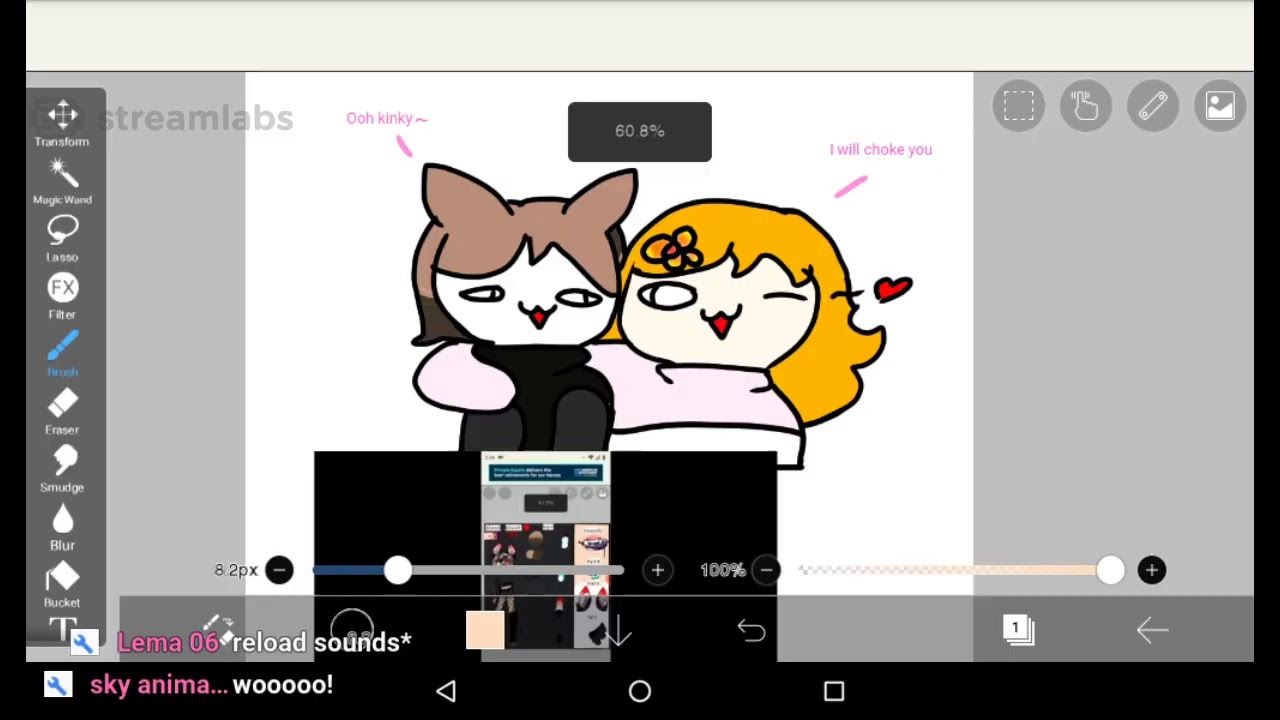The image size is (1280, 720).
Task: Open the dashed-square selection area menu
Action: coord(1019,106)
